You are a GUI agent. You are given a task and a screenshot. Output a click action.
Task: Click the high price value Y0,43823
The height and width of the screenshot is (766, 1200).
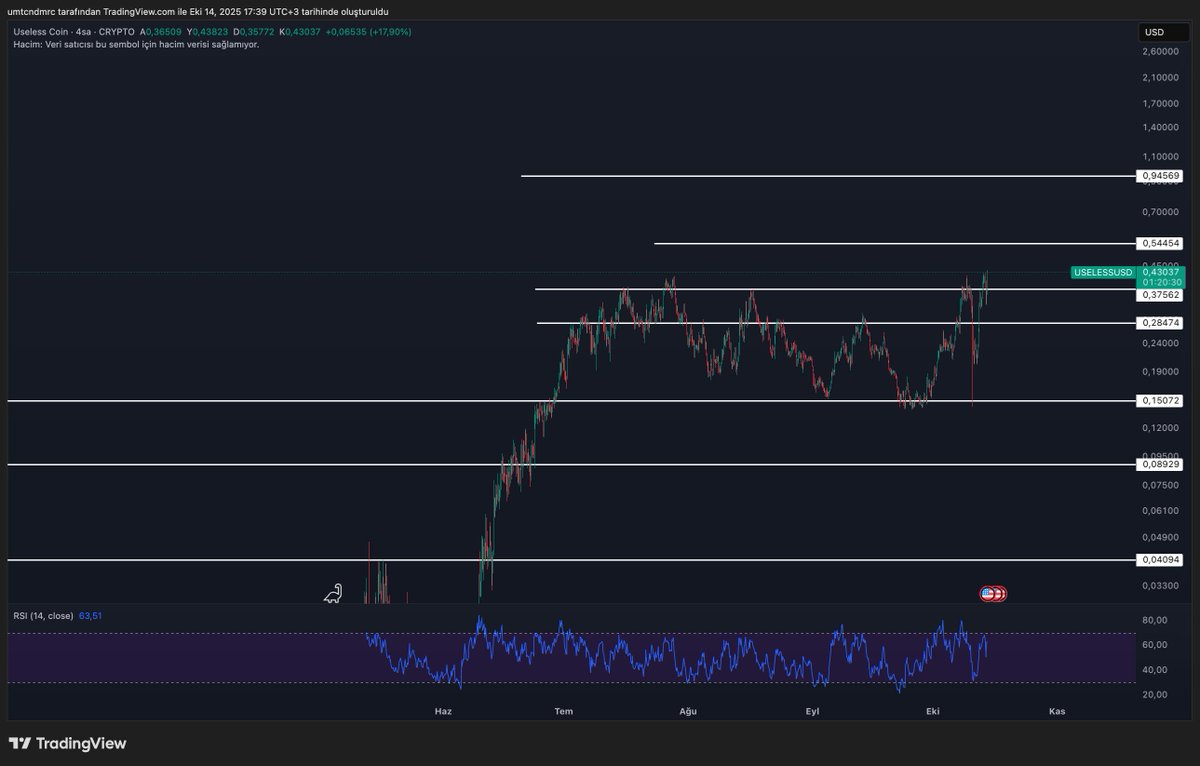pyautogui.click(x=207, y=32)
